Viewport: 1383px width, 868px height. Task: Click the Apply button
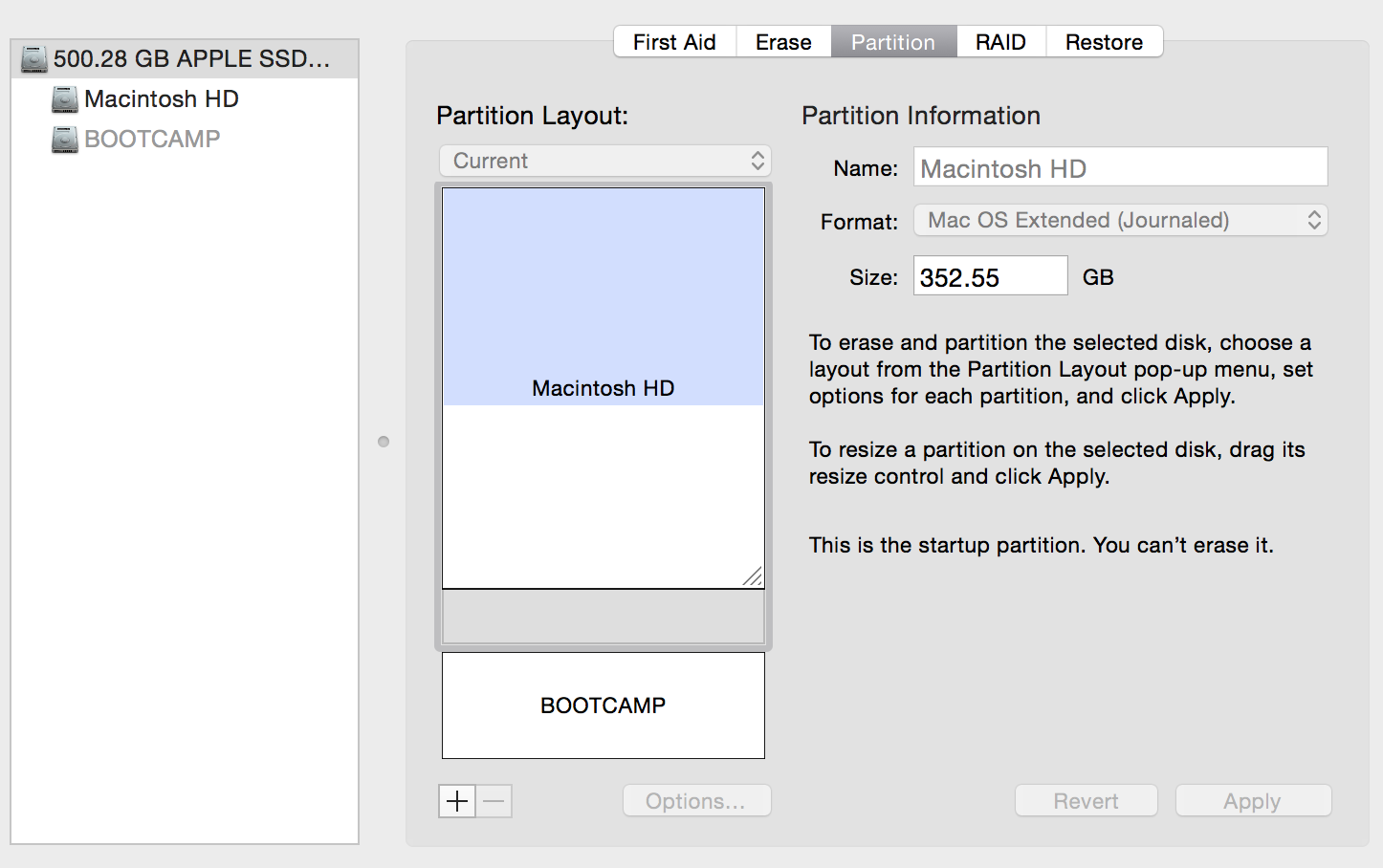tap(1253, 800)
